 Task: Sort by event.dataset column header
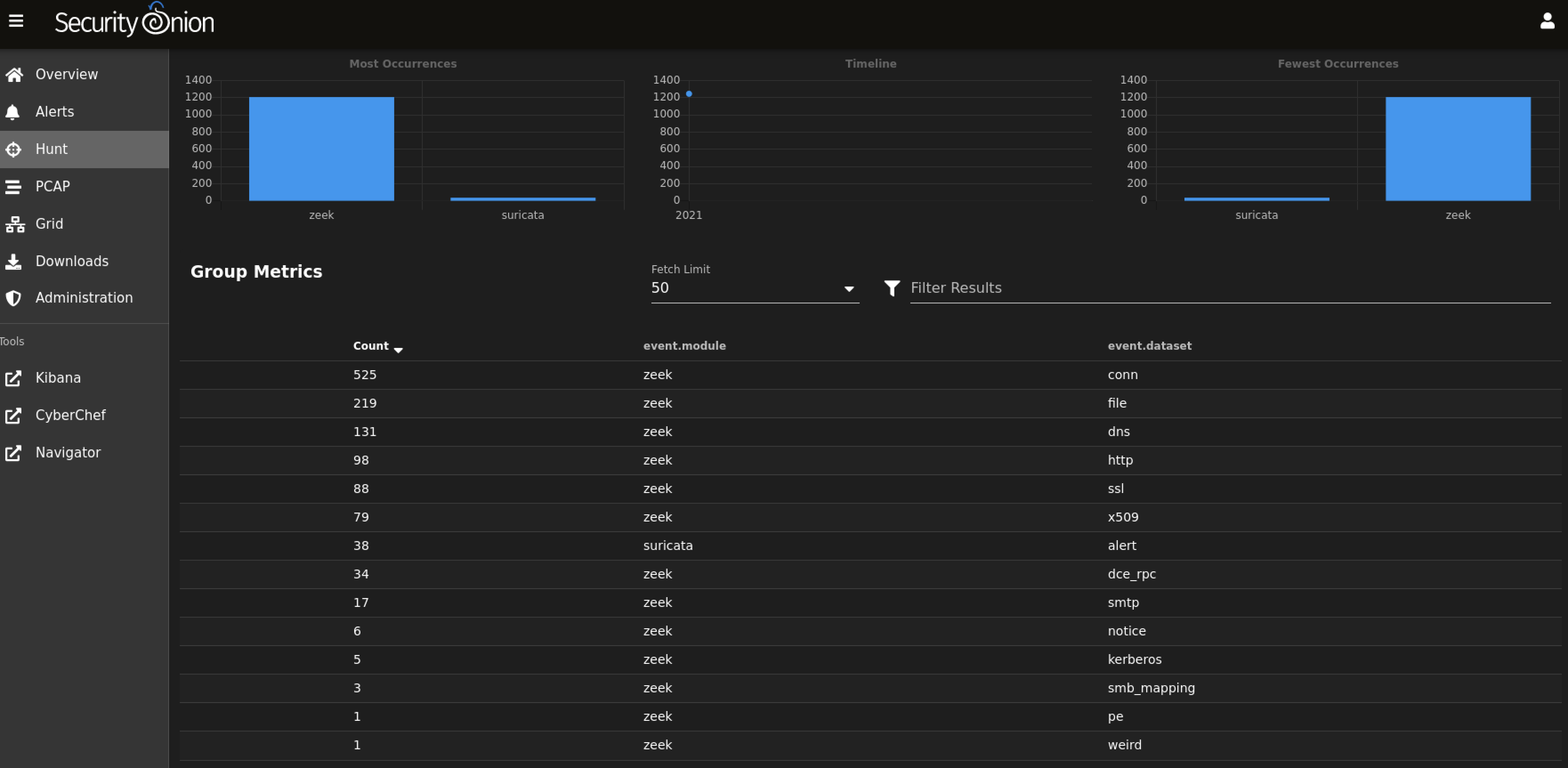1149,346
